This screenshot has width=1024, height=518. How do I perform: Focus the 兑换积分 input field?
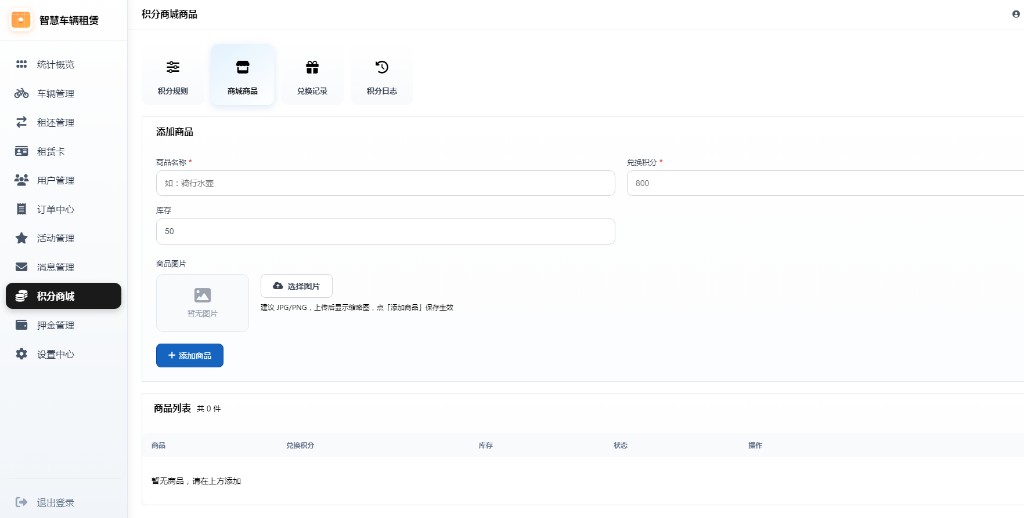coord(825,183)
